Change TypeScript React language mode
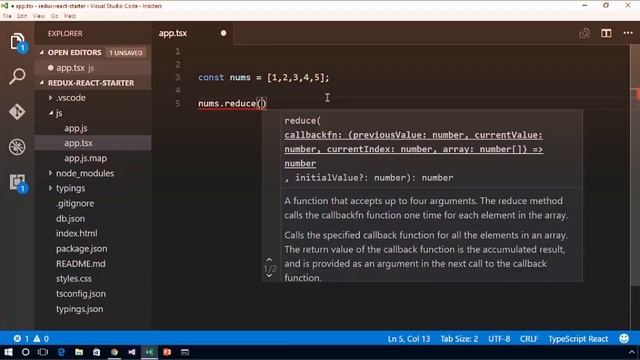The height and width of the screenshot is (360, 640). [x=578, y=339]
